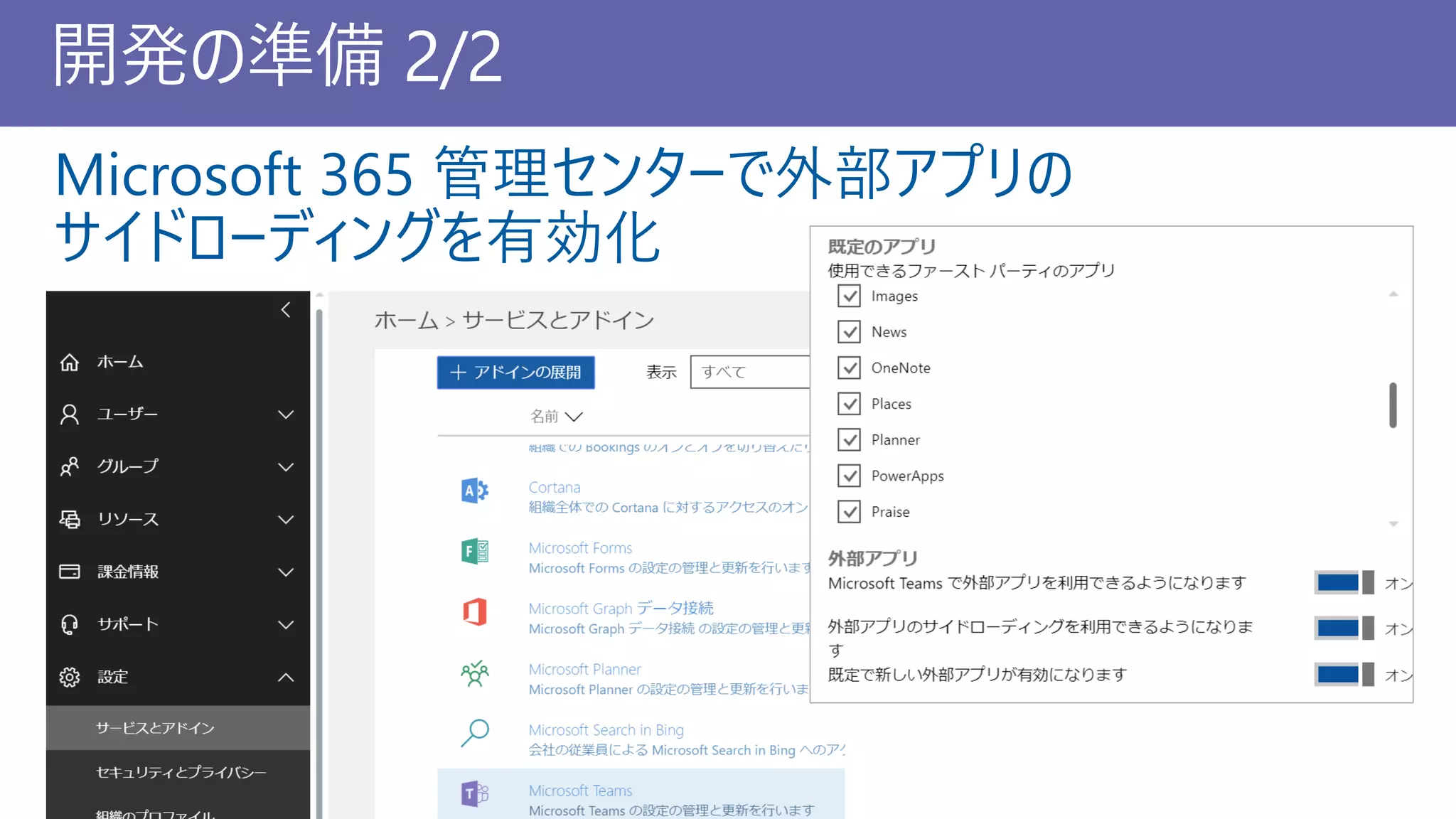The height and width of the screenshot is (819, 1456).
Task: Open the Microsoft Teams service link
Action: tap(580, 791)
